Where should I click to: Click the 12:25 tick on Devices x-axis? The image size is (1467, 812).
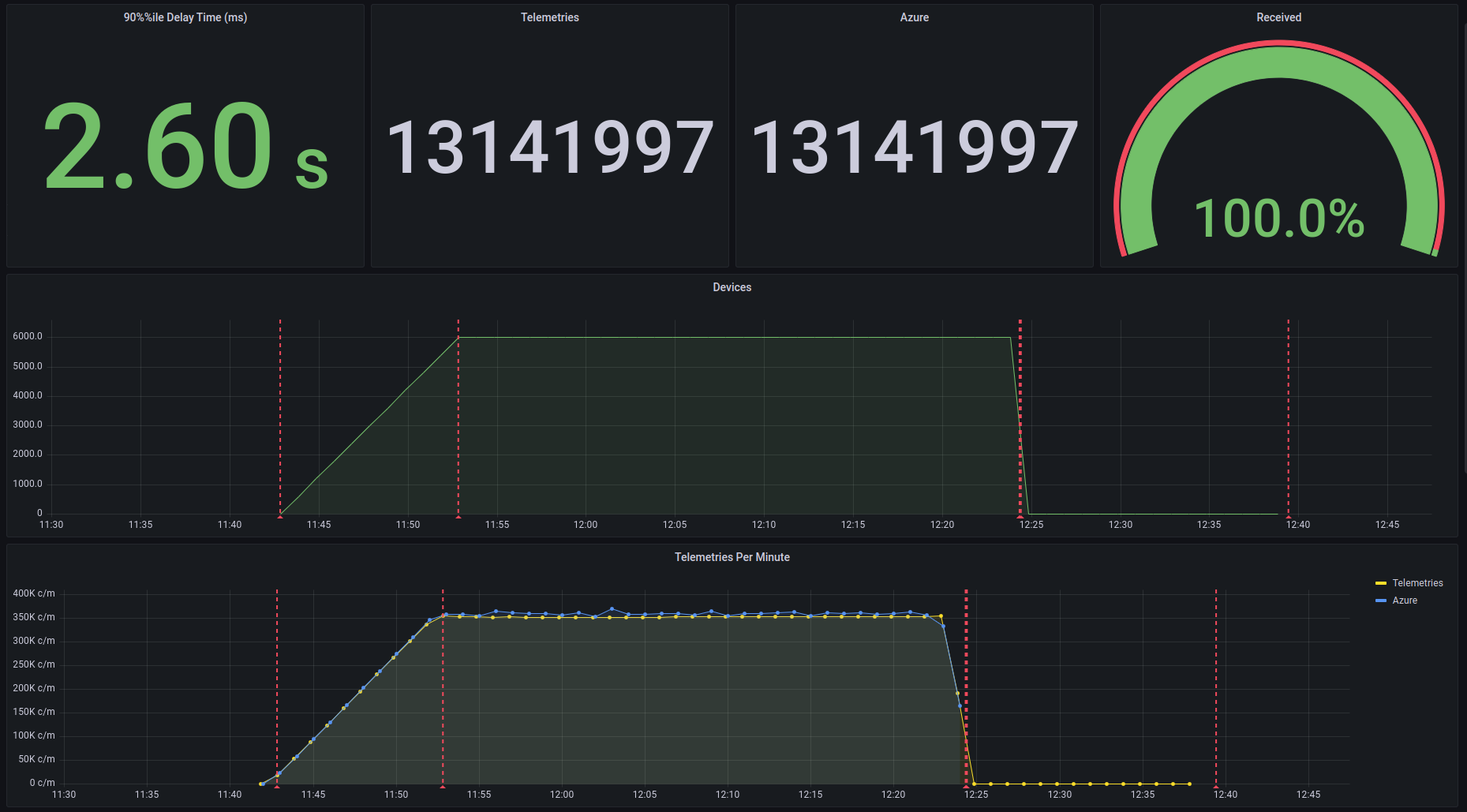pos(1031,525)
